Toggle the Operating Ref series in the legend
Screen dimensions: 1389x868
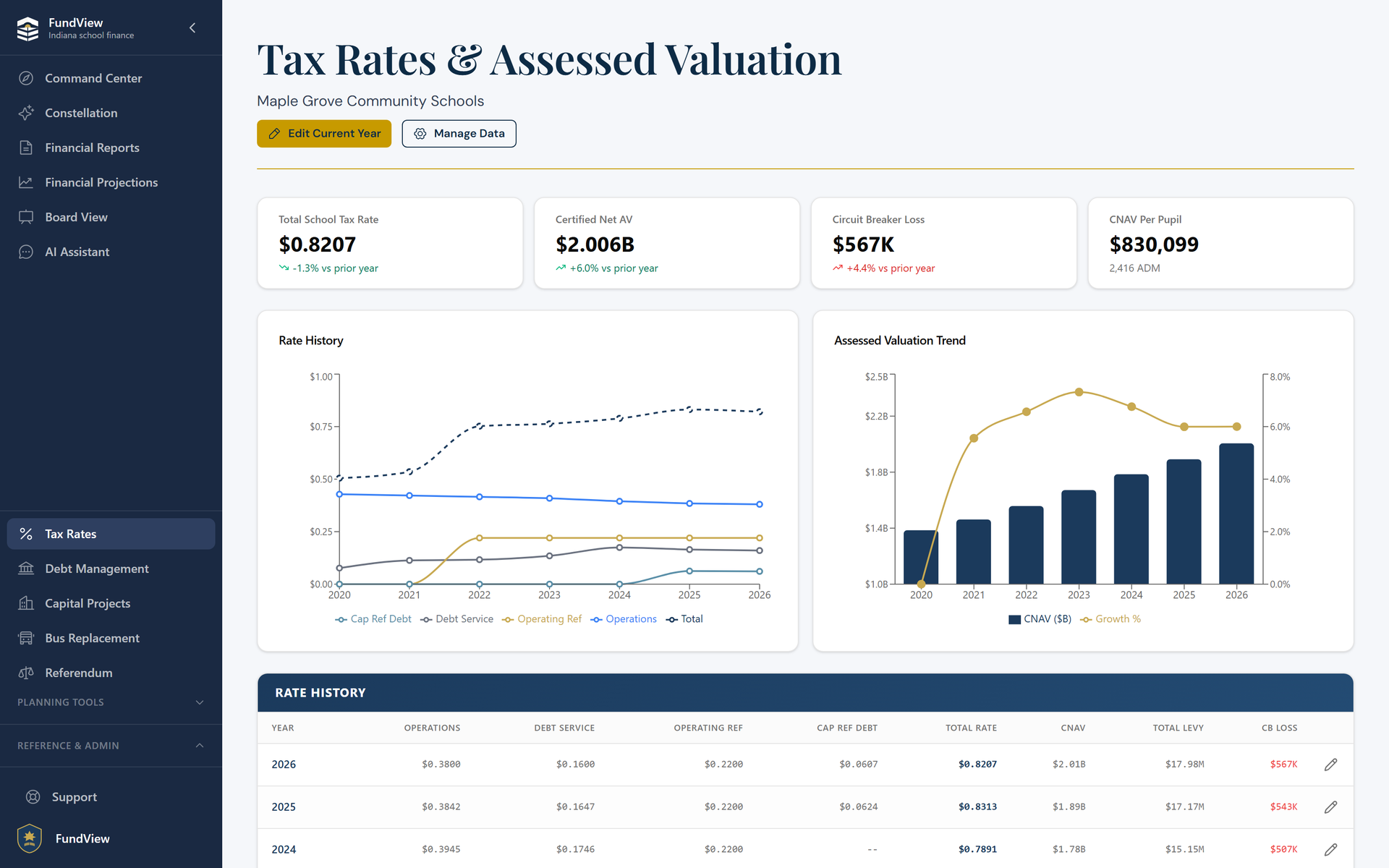(x=542, y=619)
